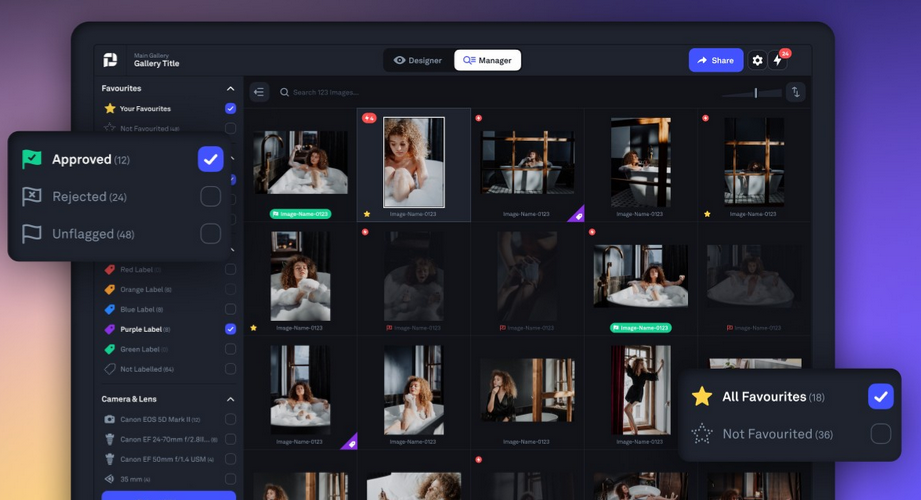
Task: Open settings with the gear icon
Action: (757, 60)
